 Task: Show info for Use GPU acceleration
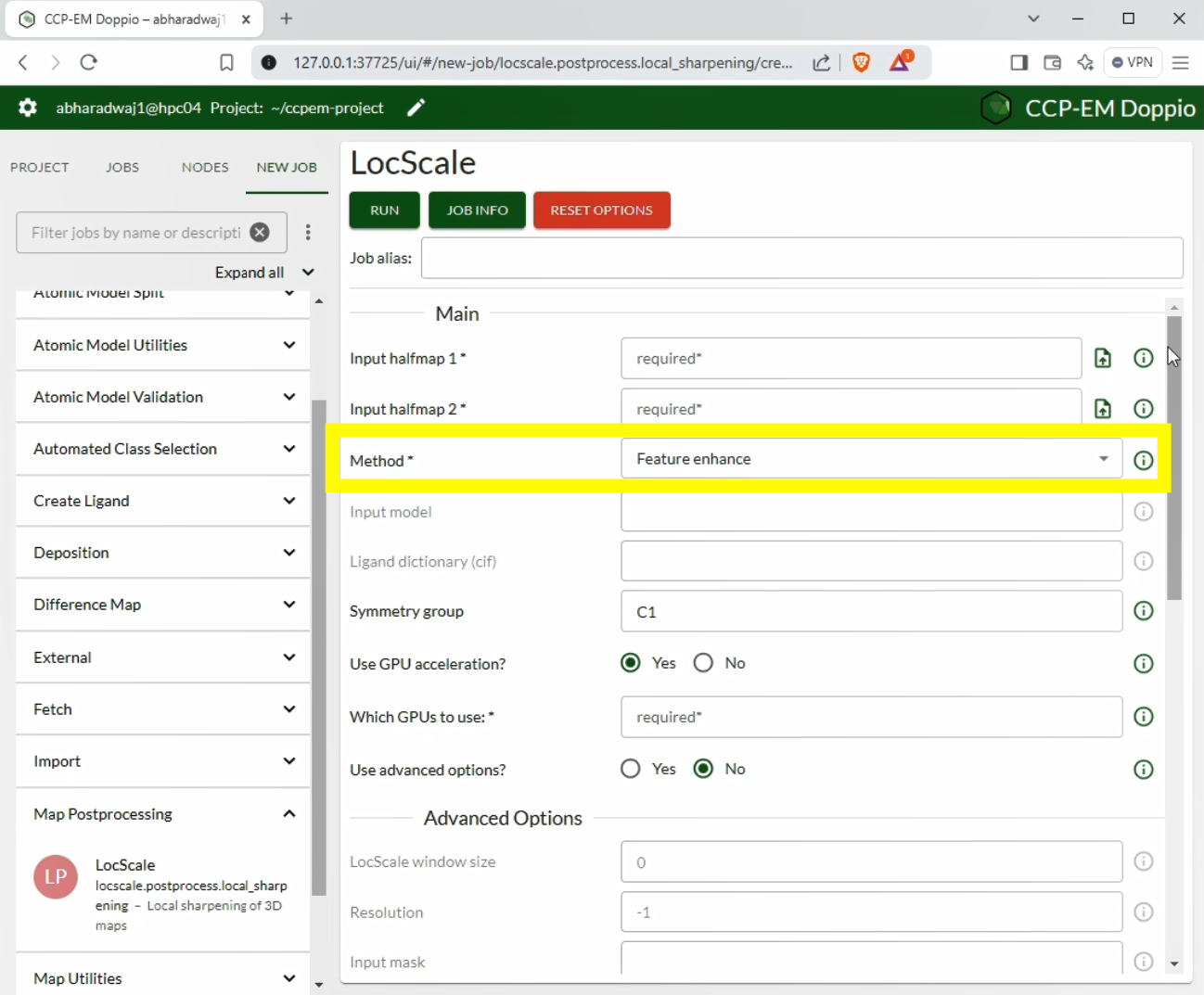point(1144,664)
